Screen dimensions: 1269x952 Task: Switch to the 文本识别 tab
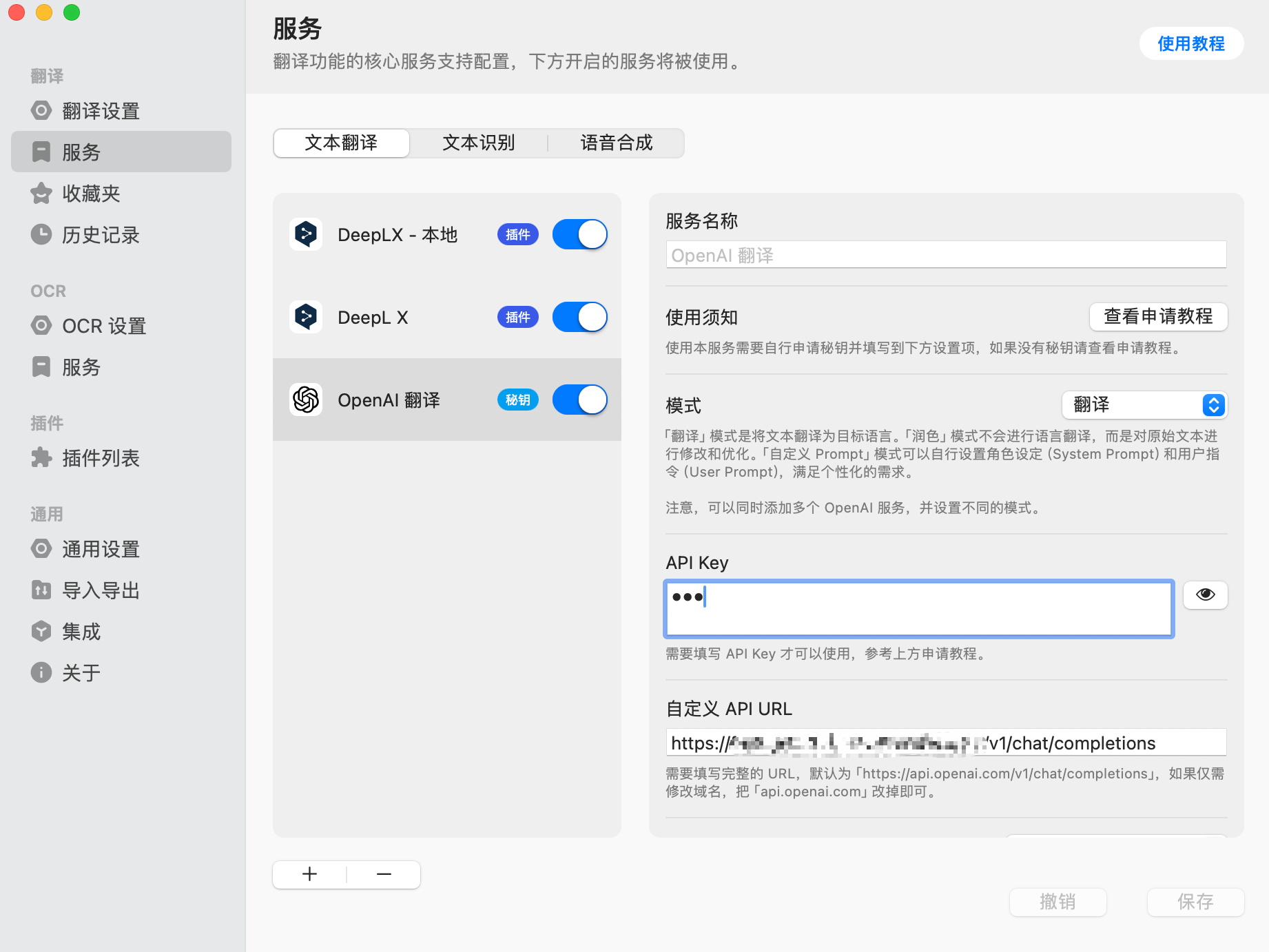click(x=479, y=143)
